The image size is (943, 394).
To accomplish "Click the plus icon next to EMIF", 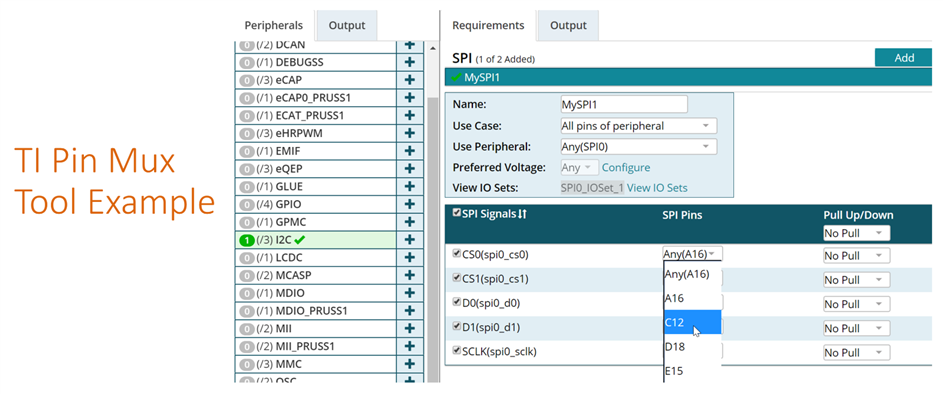I will click(x=410, y=151).
